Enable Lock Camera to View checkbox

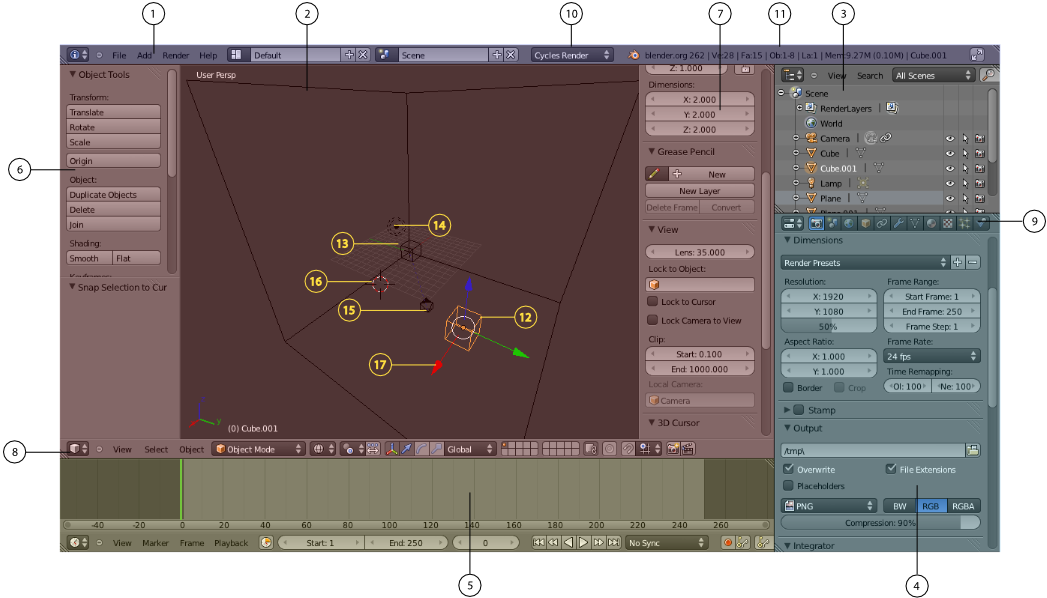[x=652, y=320]
